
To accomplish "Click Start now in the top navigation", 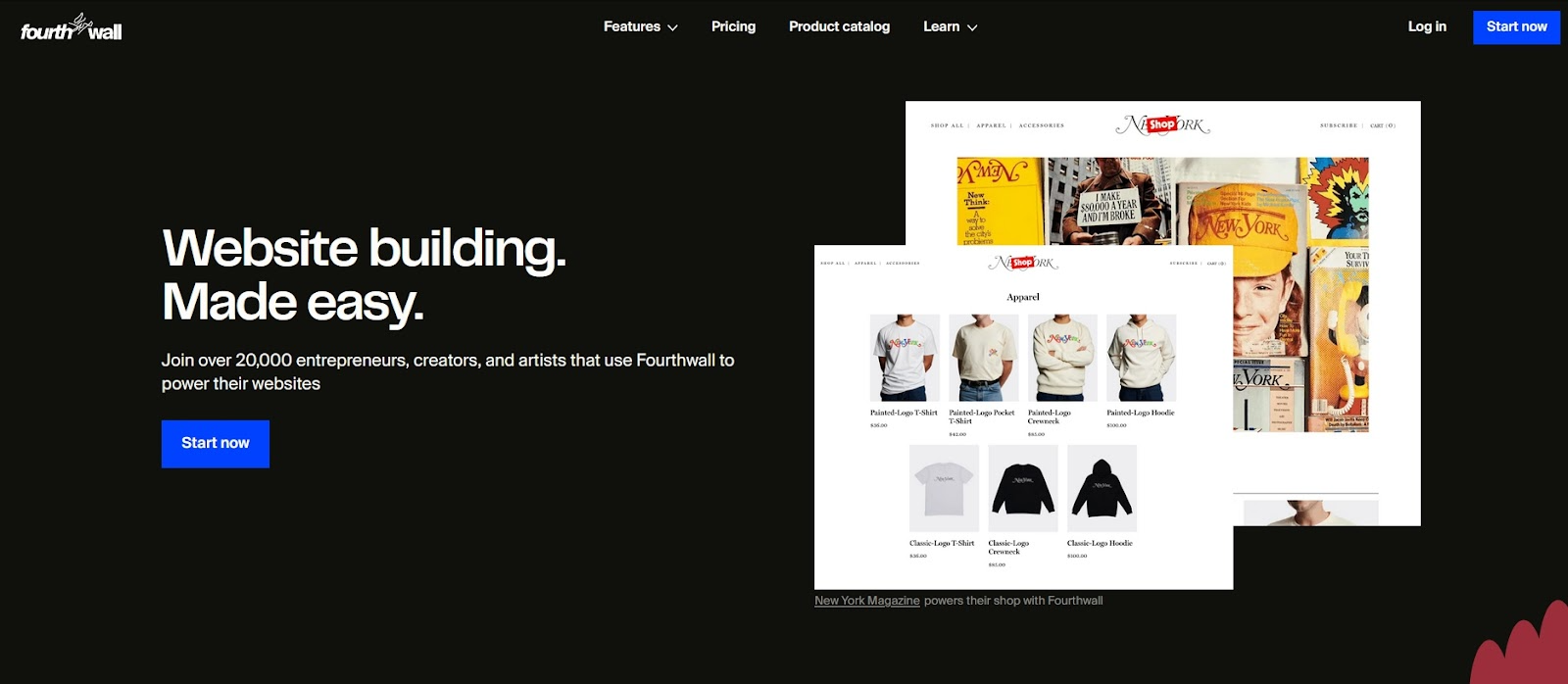I will click(x=1516, y=27).
